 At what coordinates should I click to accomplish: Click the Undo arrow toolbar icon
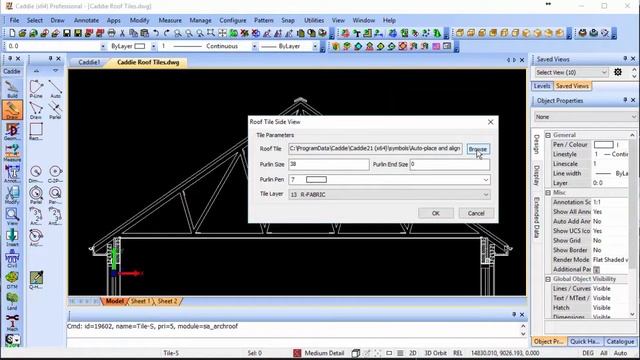click(x=156, y=33)
